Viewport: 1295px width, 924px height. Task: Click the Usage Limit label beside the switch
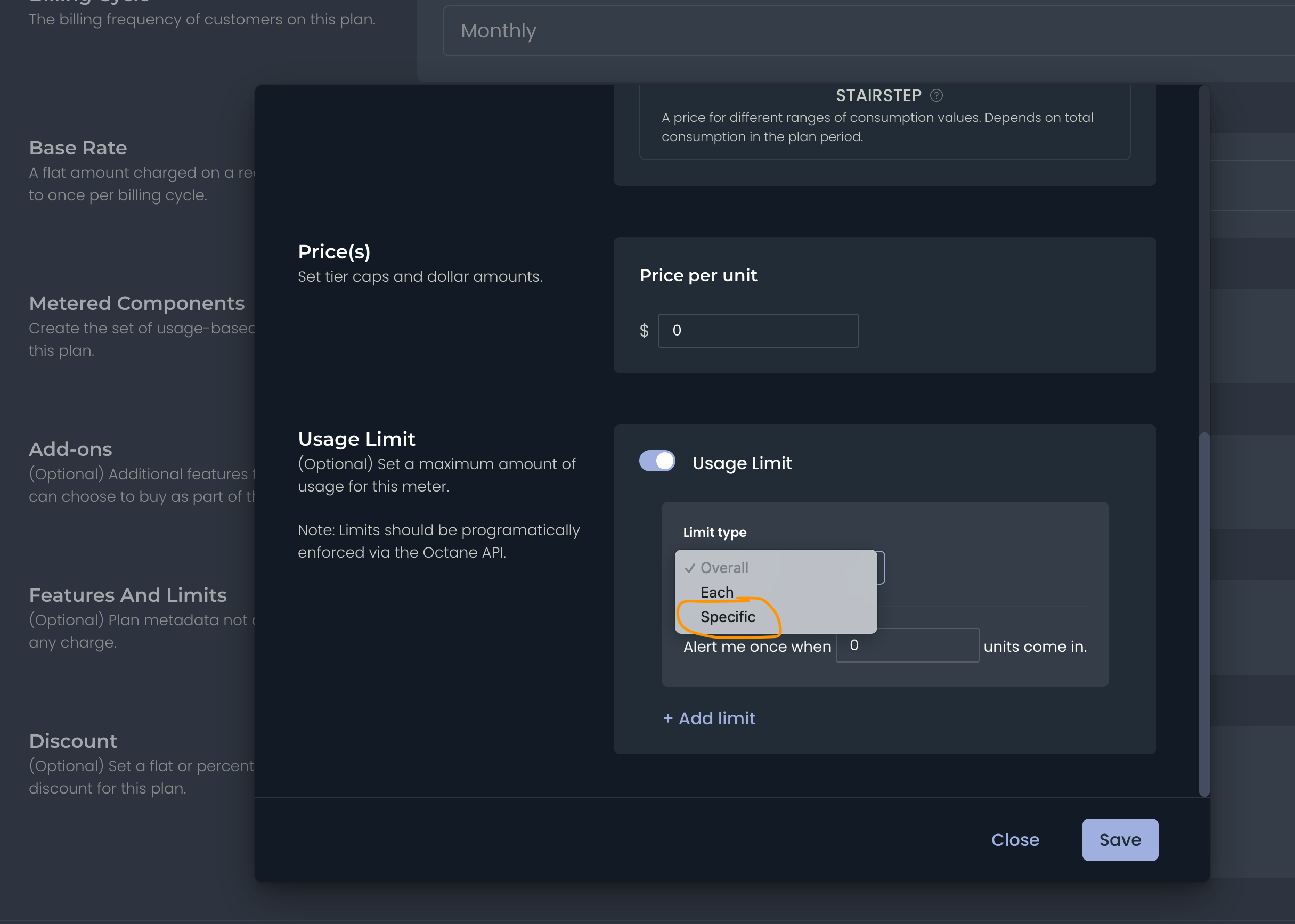point(742,463)
